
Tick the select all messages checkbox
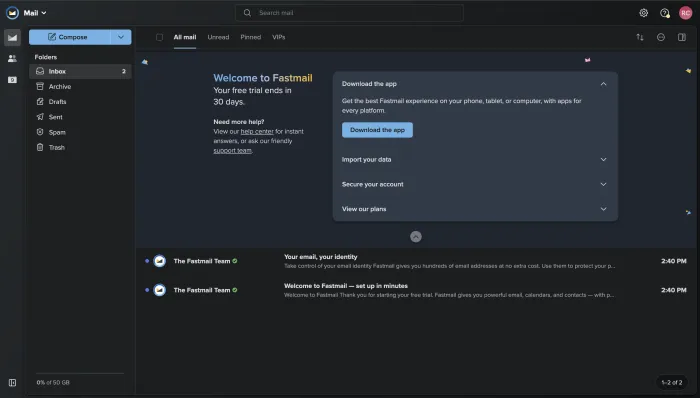[159, 37]
